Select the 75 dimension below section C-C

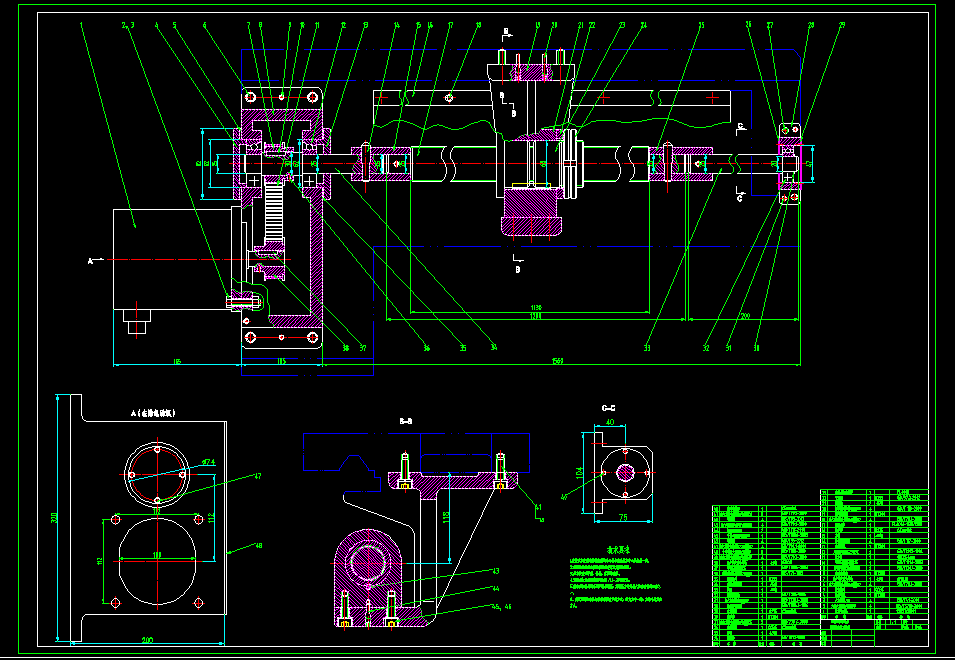point(623,518)
